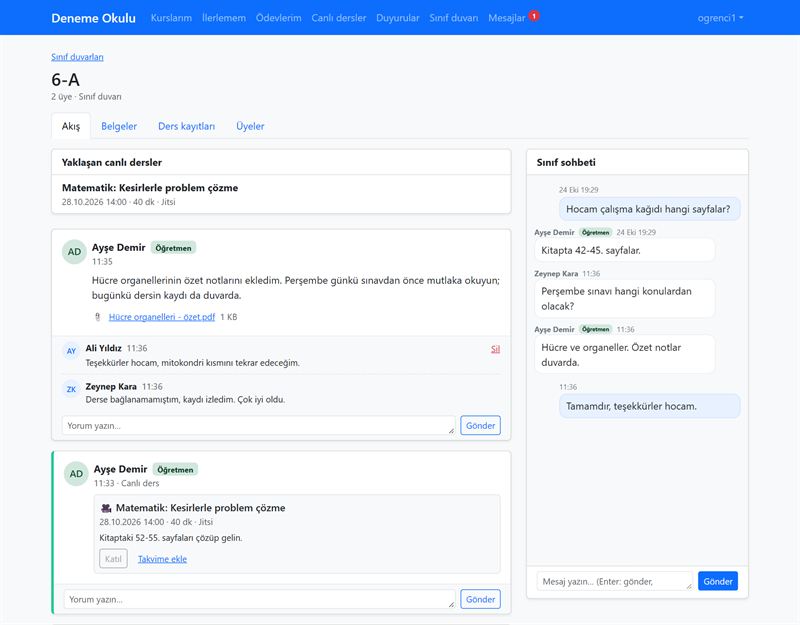Click the chat message 'Hocam çalışma kağıdı hangi sayfalar?'
Screen dimensions: 800x625
[x=649, y=209]
